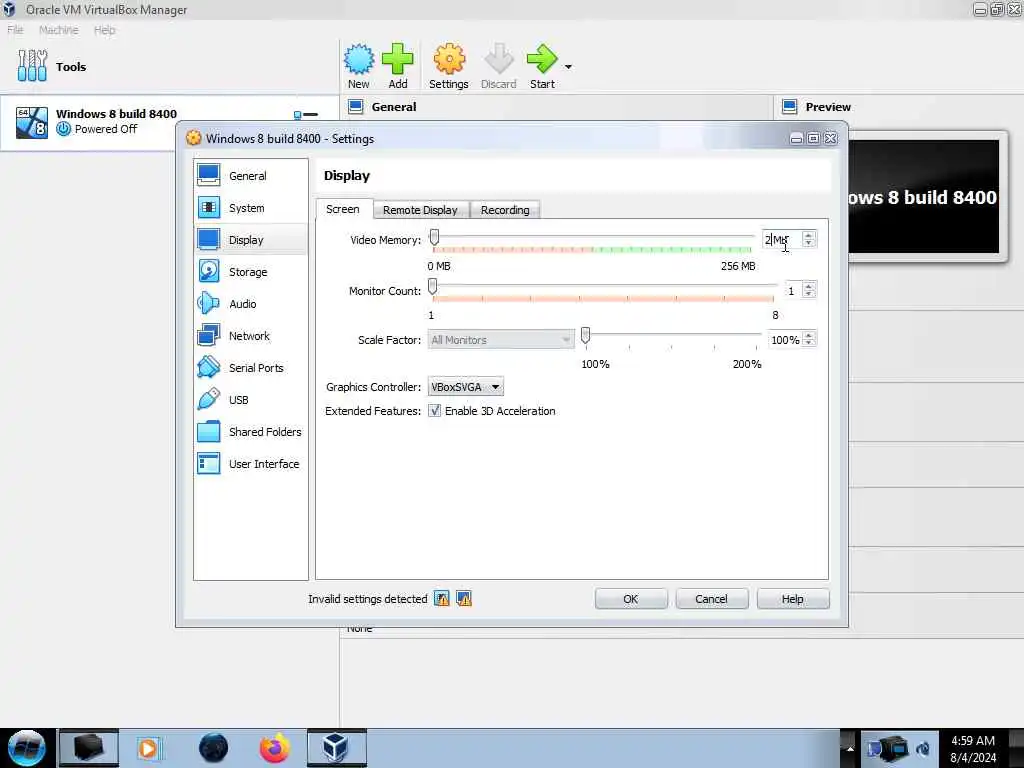
Task: Open the Scale Factor All Monitors dropdown
Action: coord(501,340)
